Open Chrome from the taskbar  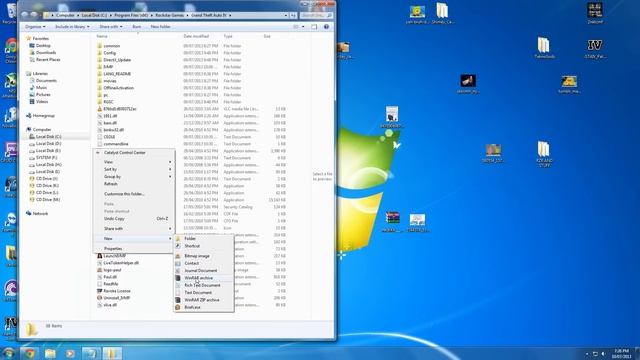tap(29, 353)
